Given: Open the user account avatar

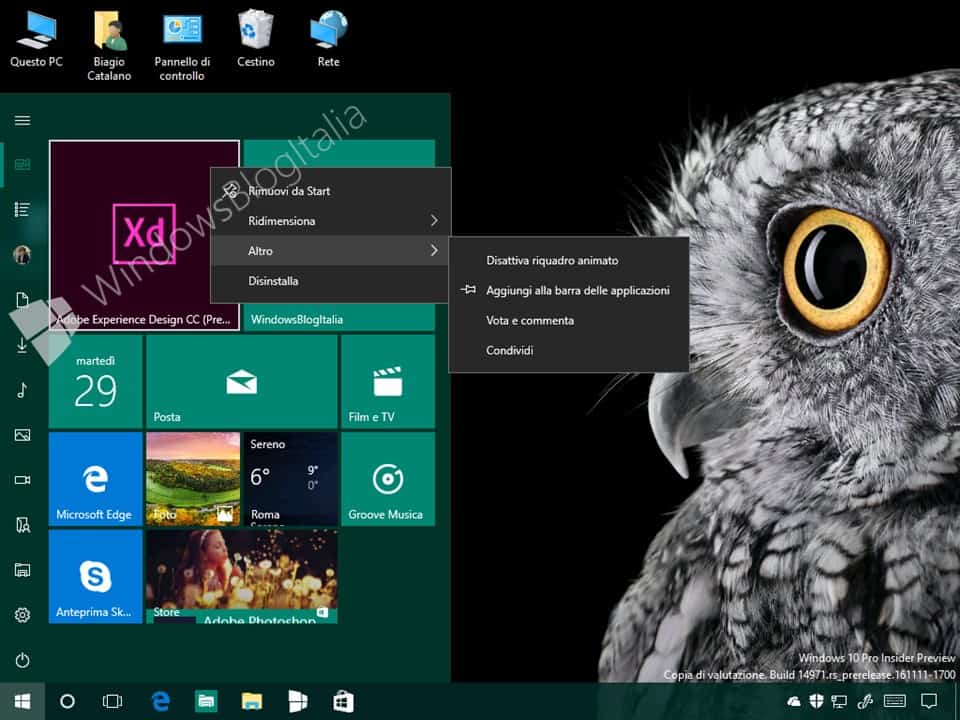Looking at the screenshot, I should click(x=23, y=254).
